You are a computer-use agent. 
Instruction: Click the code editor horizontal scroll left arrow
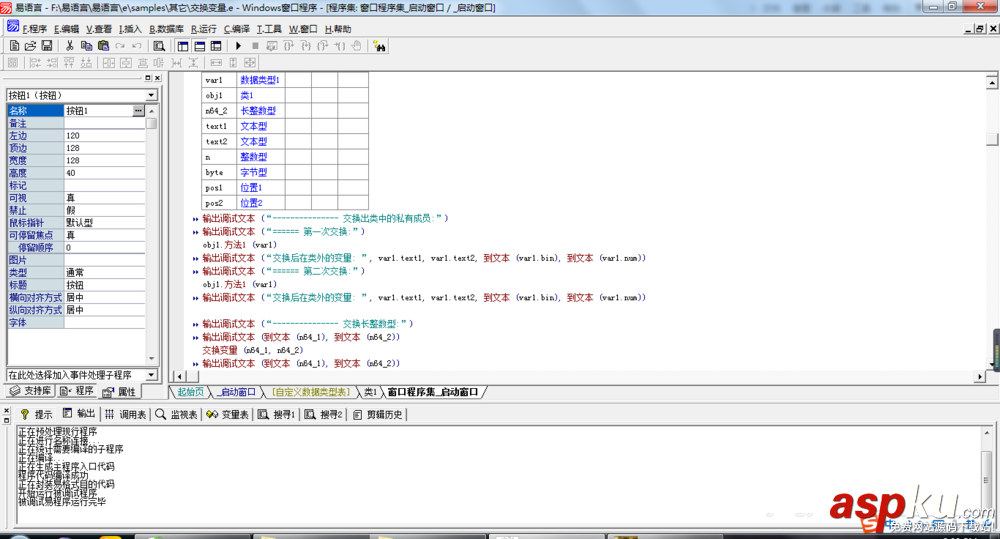tap(179, 376)
